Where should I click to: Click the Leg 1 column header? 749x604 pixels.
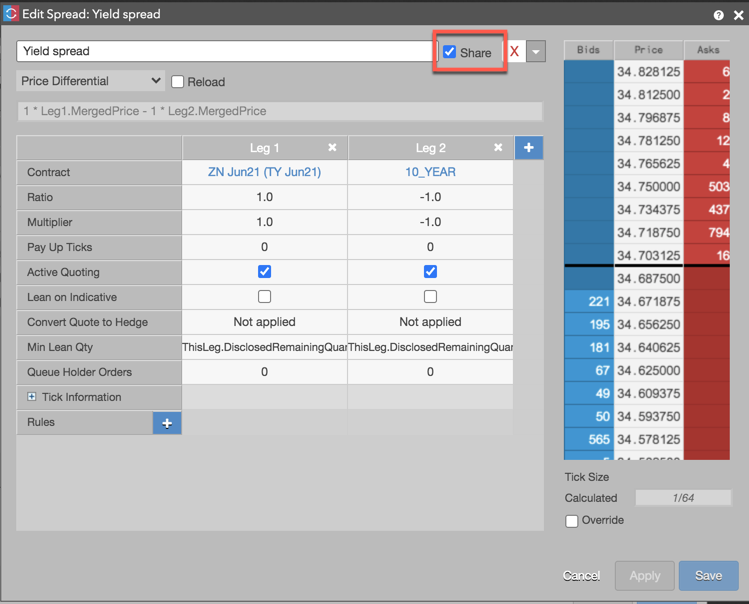coord(264,148)
